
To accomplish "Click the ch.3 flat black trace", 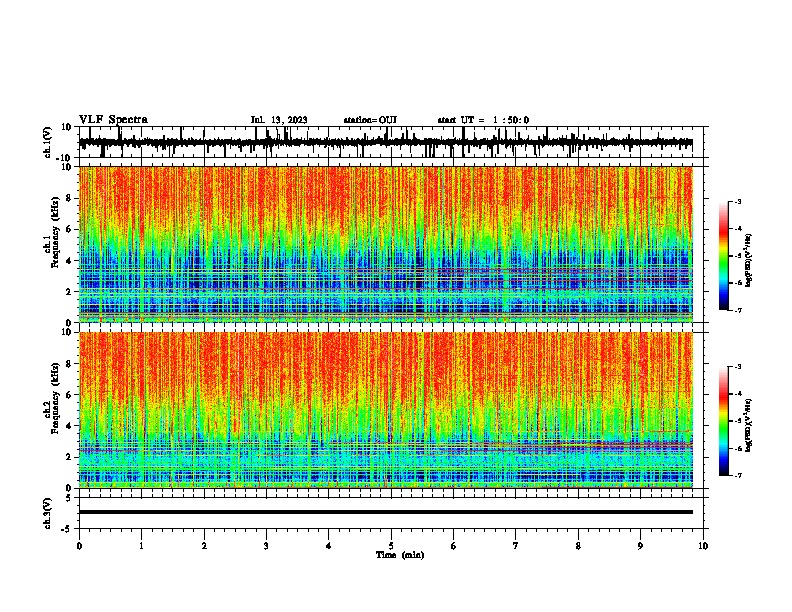I will pos(385,512).
